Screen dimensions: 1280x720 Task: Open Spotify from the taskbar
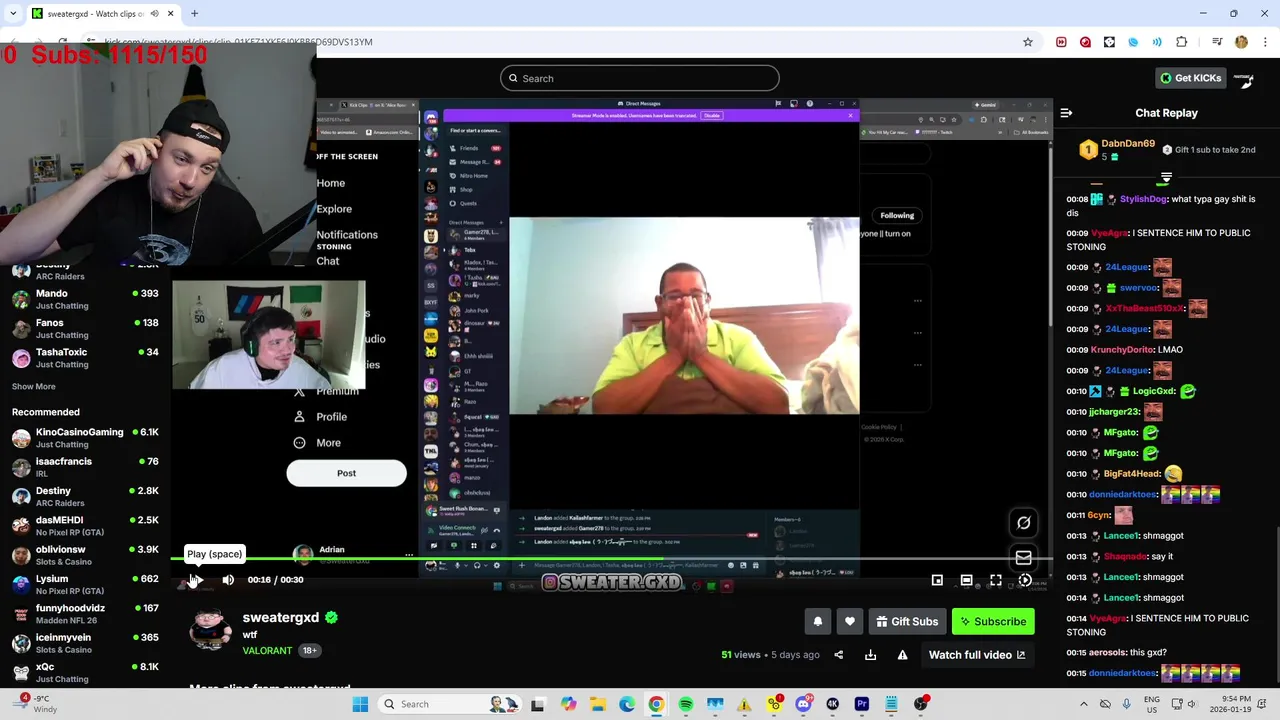pos(686,704)
